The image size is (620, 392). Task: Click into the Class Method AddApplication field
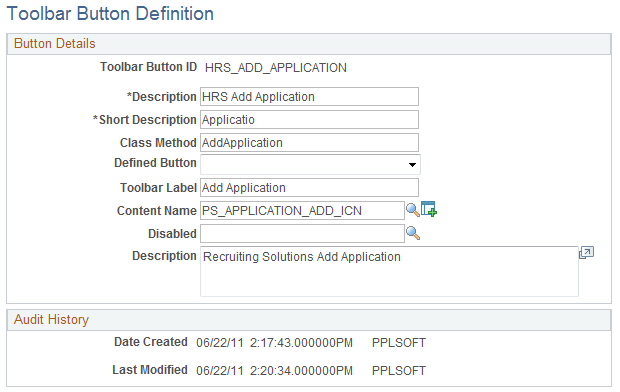point(309,142)
